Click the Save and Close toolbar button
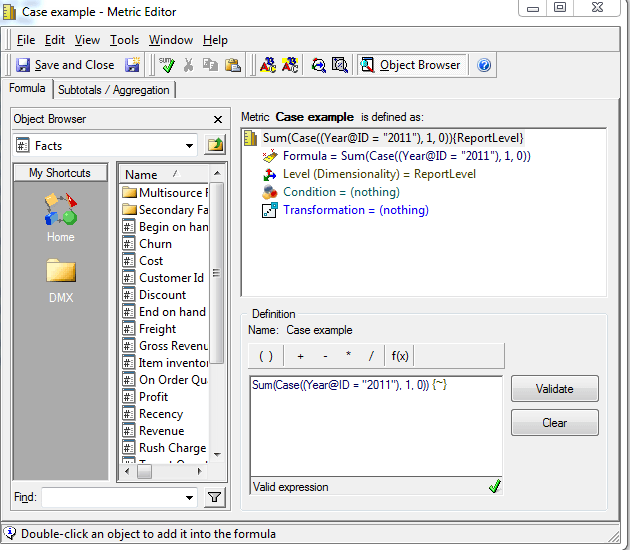630x550 pixels. [x=65, y=65]
